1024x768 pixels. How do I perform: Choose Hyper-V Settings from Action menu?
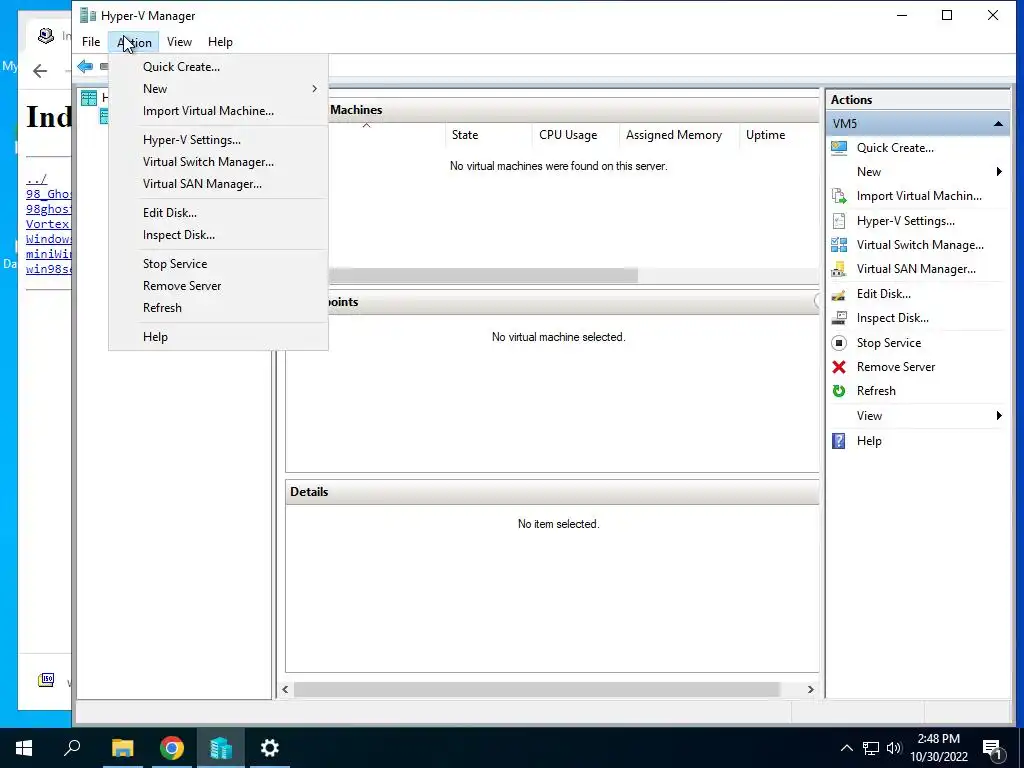tap(218, 140)
